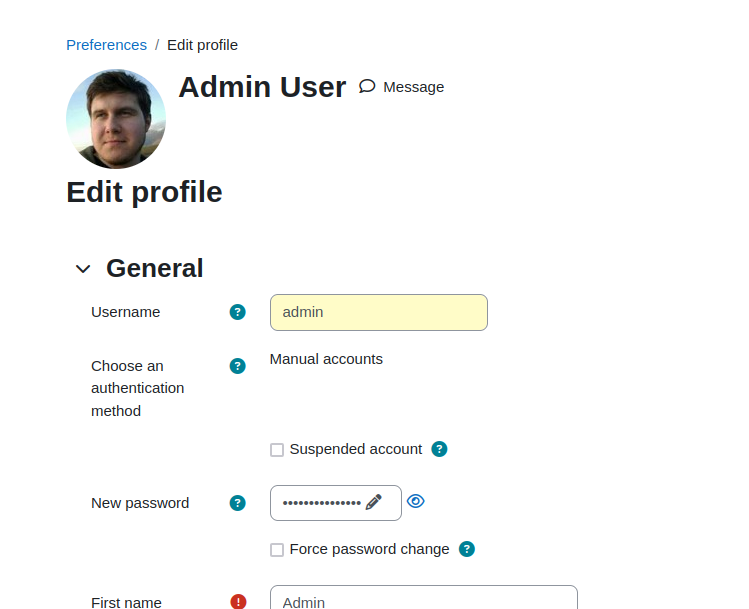The height and width of the screenshot is (609, 749).
Task: Click the Admin User profile picture
Action: [x=116, y=119]
